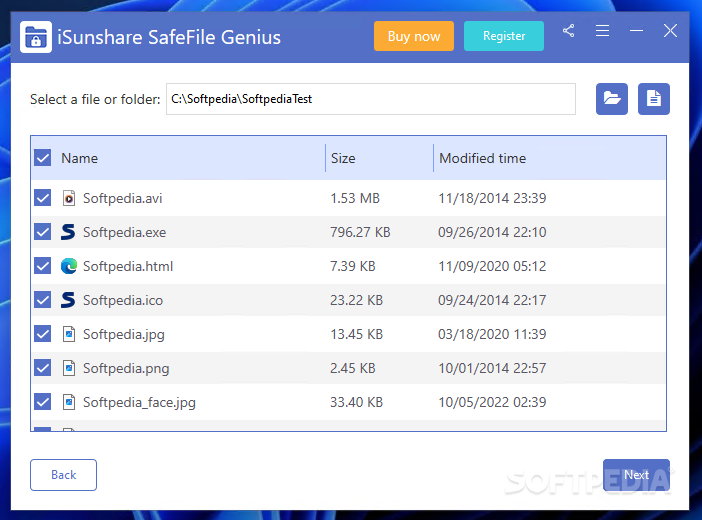Uncheck the Softpedia.html checkbox
The height and width of the screenshot is (520, 702).
pyautogui.click(x=43, y=266)
